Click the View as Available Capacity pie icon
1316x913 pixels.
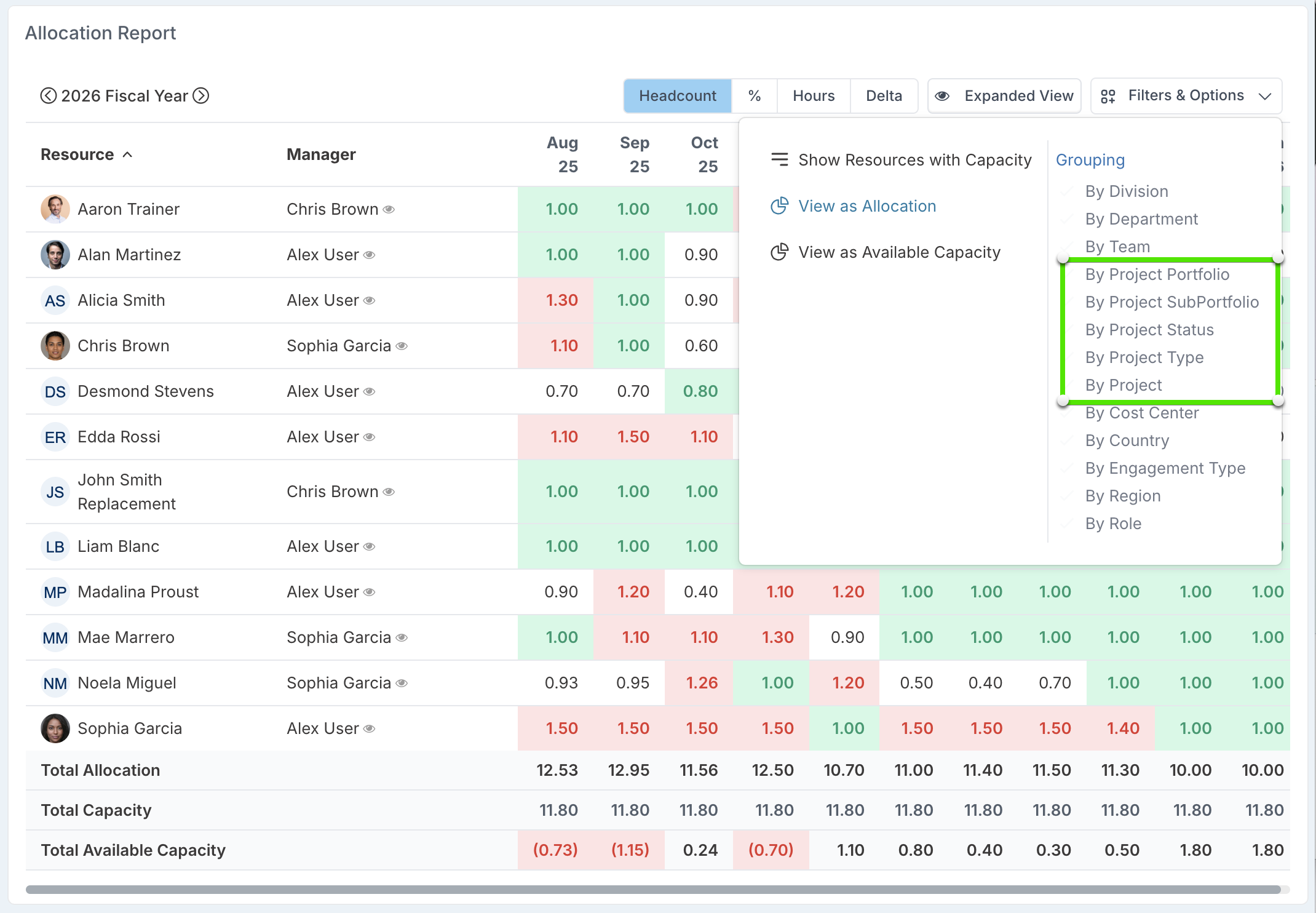[779, 252]
